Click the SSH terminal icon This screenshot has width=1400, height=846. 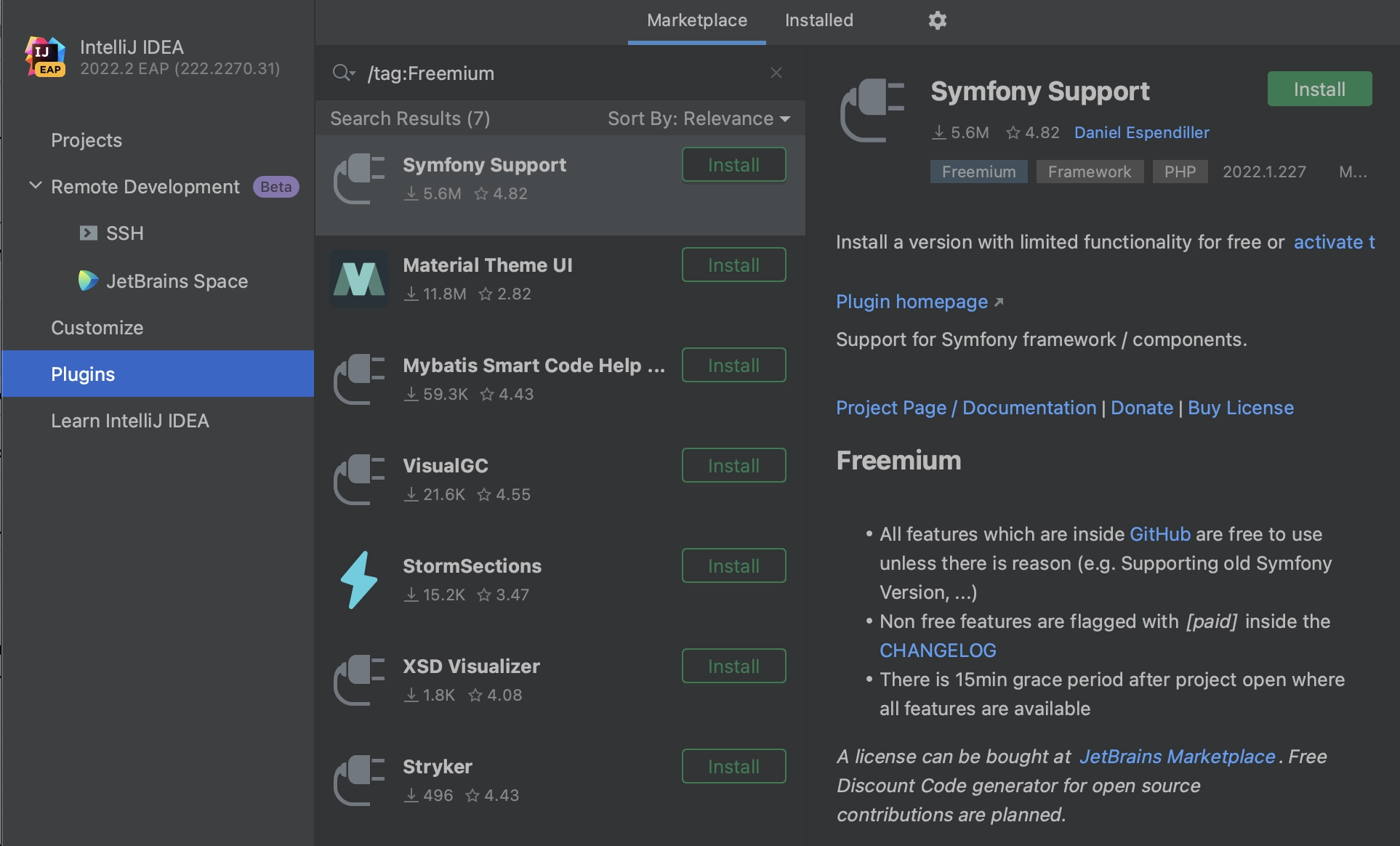tap(88, 233)
